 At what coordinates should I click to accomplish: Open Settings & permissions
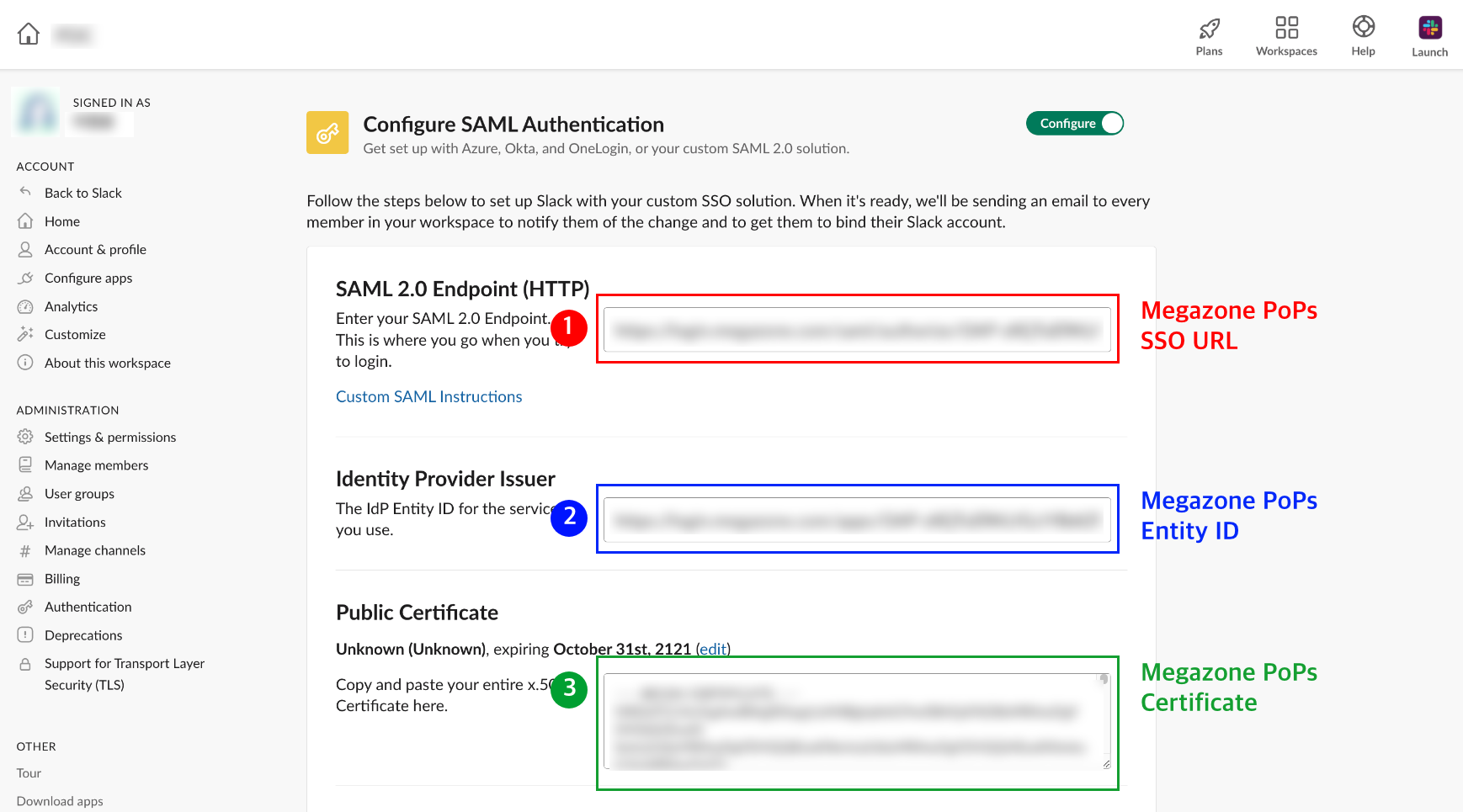click(x=110, y=437)
